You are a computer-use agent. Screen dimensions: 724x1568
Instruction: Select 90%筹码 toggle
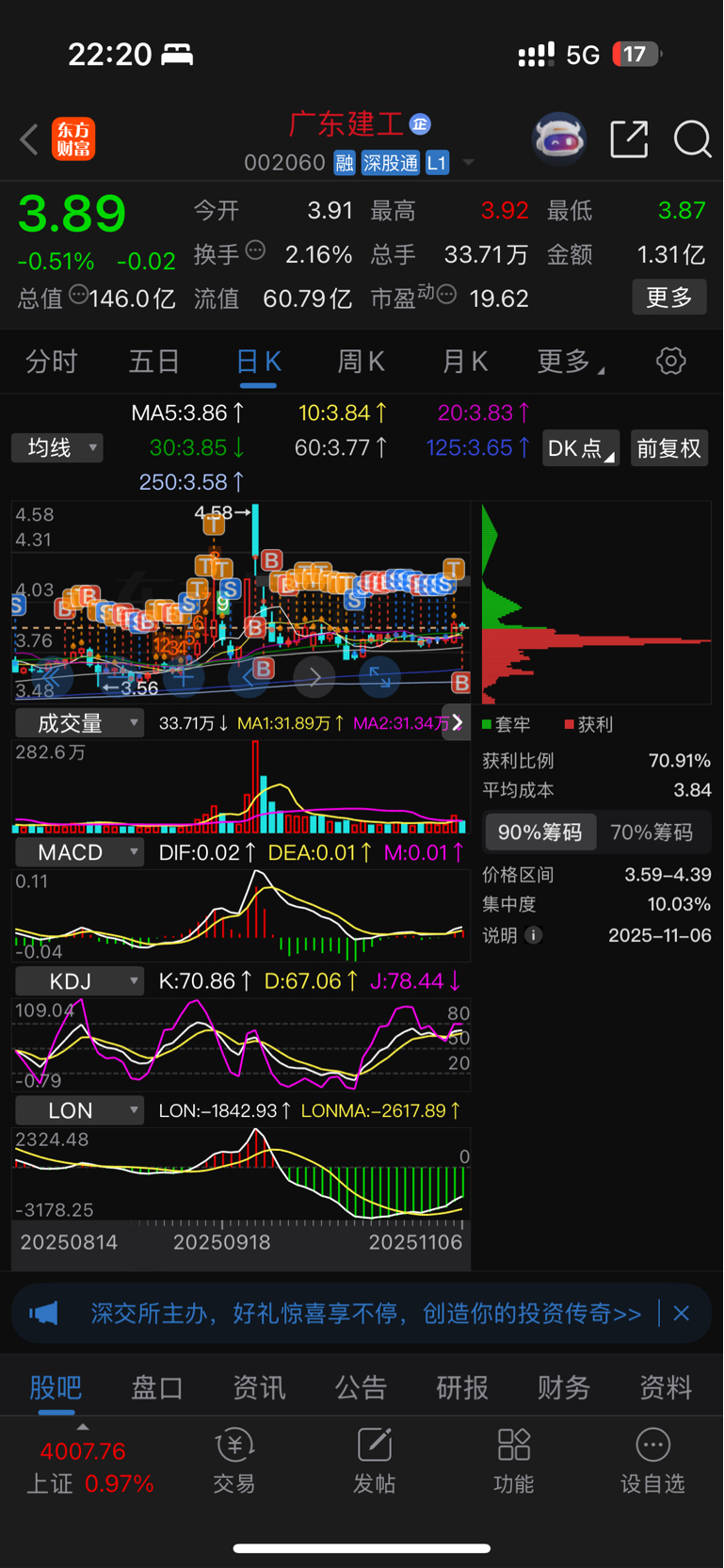click(x=540, y=832)
